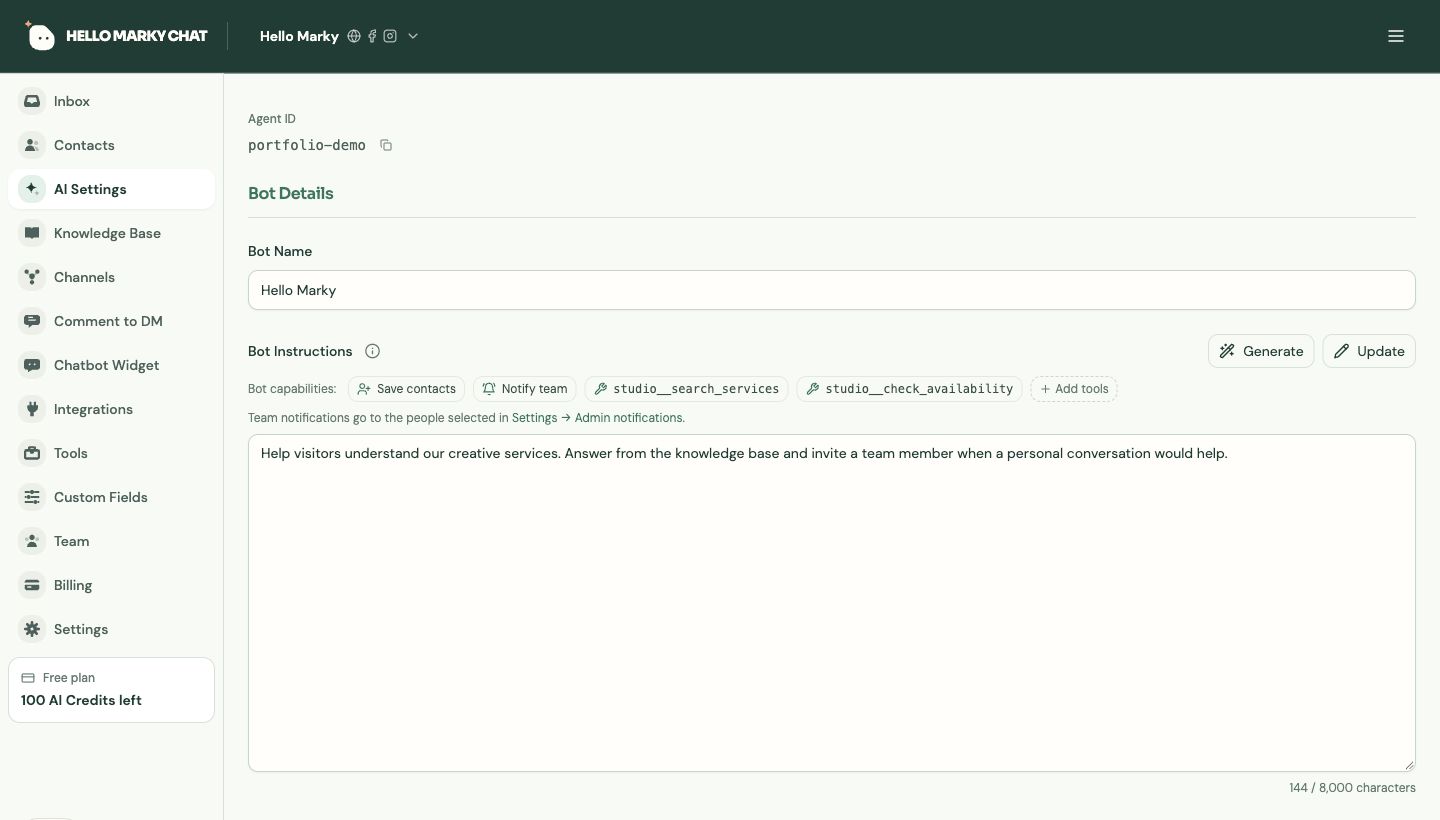Viewport: 1440px width, 820px height.
Task: Click the 144 / 8,000 characters counter
Action: pos(1352,788)
